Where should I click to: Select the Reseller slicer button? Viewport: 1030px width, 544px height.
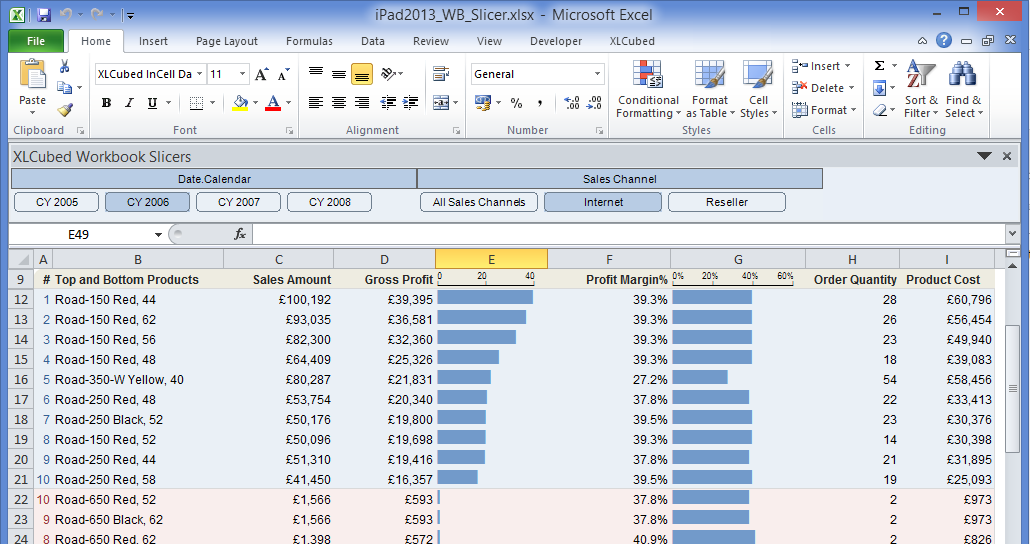pos(727,202)
